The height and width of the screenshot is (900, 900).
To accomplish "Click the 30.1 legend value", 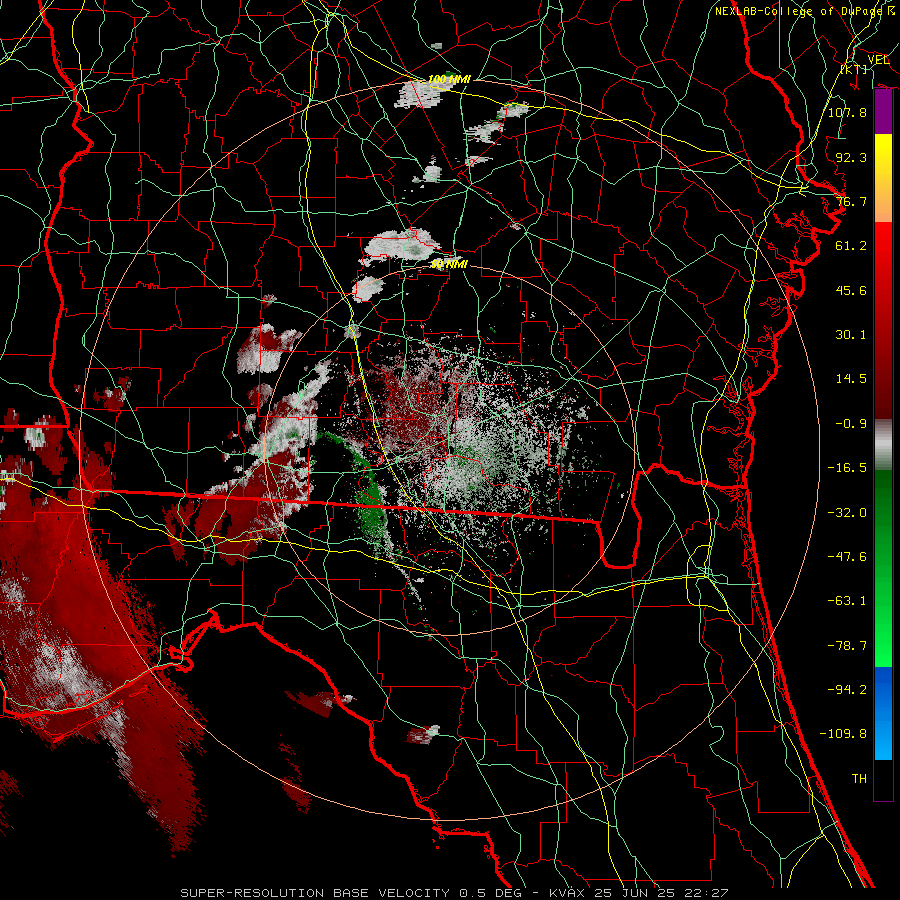I will (x=851, y=335).
